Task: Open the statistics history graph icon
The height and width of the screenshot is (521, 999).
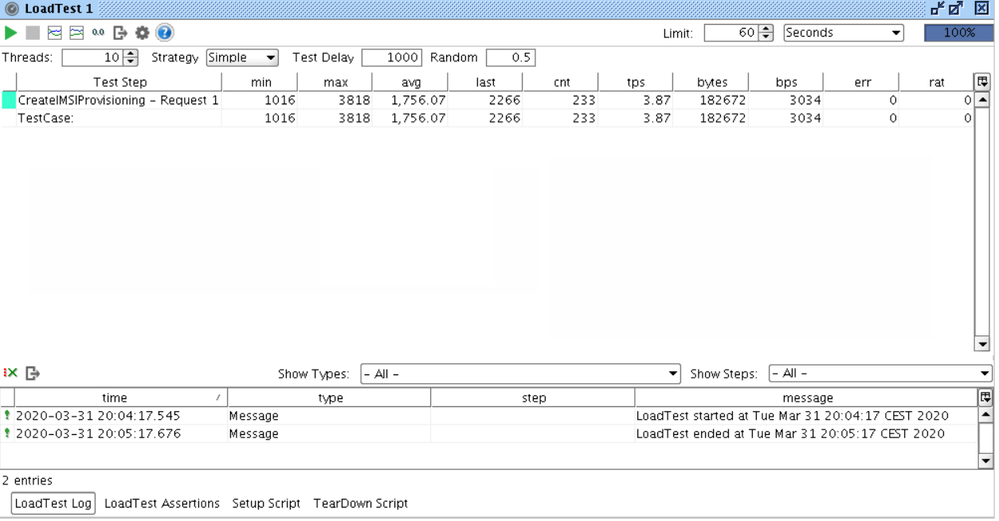Action: (76, 33)
